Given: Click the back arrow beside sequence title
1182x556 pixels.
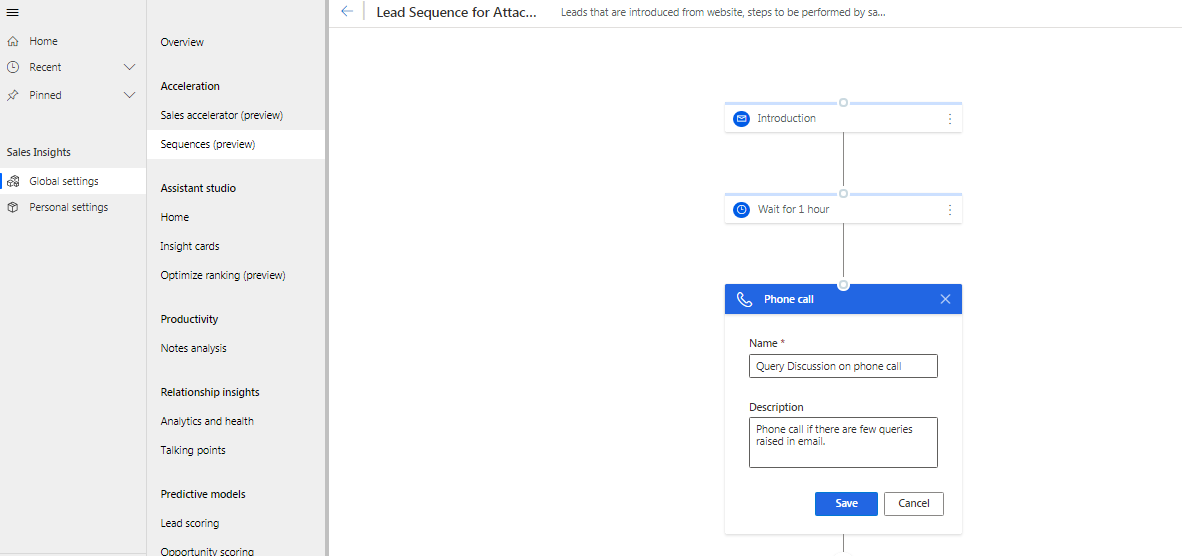Looking at the screenshot, I should tap(347, 11).
